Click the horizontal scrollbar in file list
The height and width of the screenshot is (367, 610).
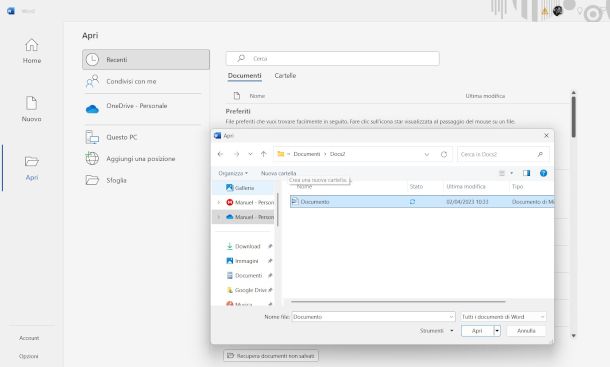(398, 301)
